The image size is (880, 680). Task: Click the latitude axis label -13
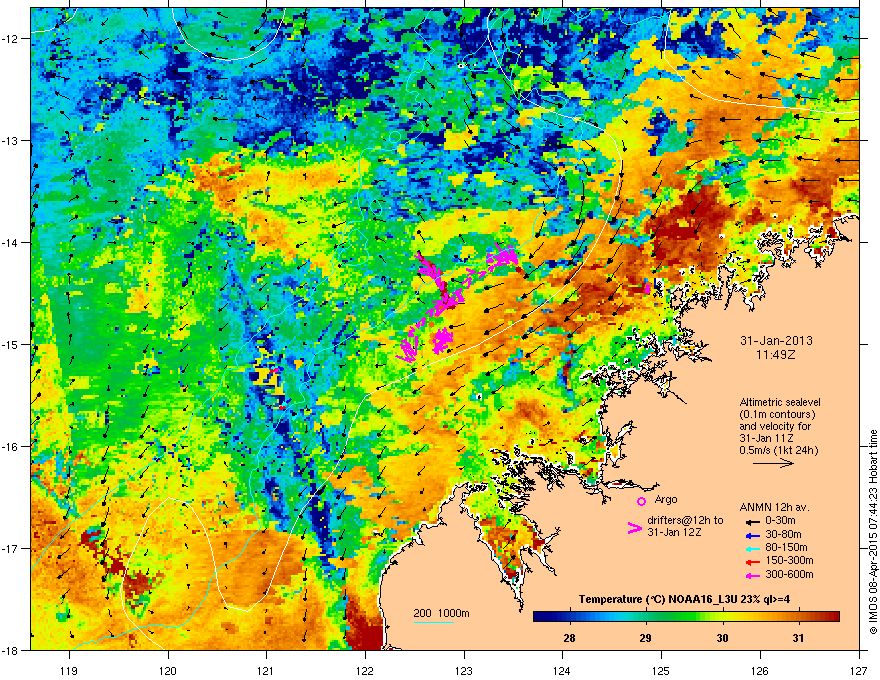pyautogui.click(x=10, y=141)
